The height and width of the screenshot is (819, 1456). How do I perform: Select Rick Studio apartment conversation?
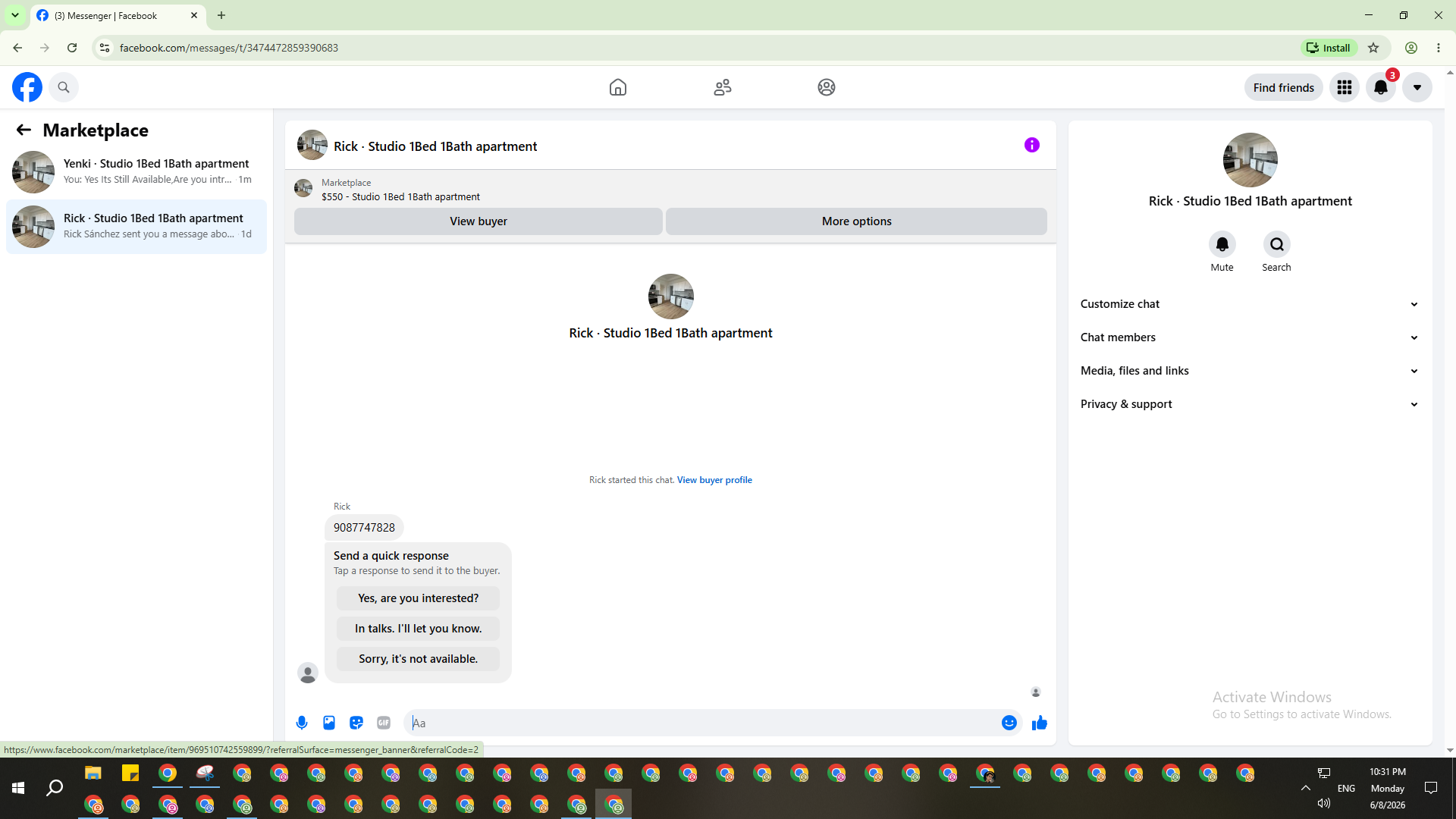[x=136, y=226]
